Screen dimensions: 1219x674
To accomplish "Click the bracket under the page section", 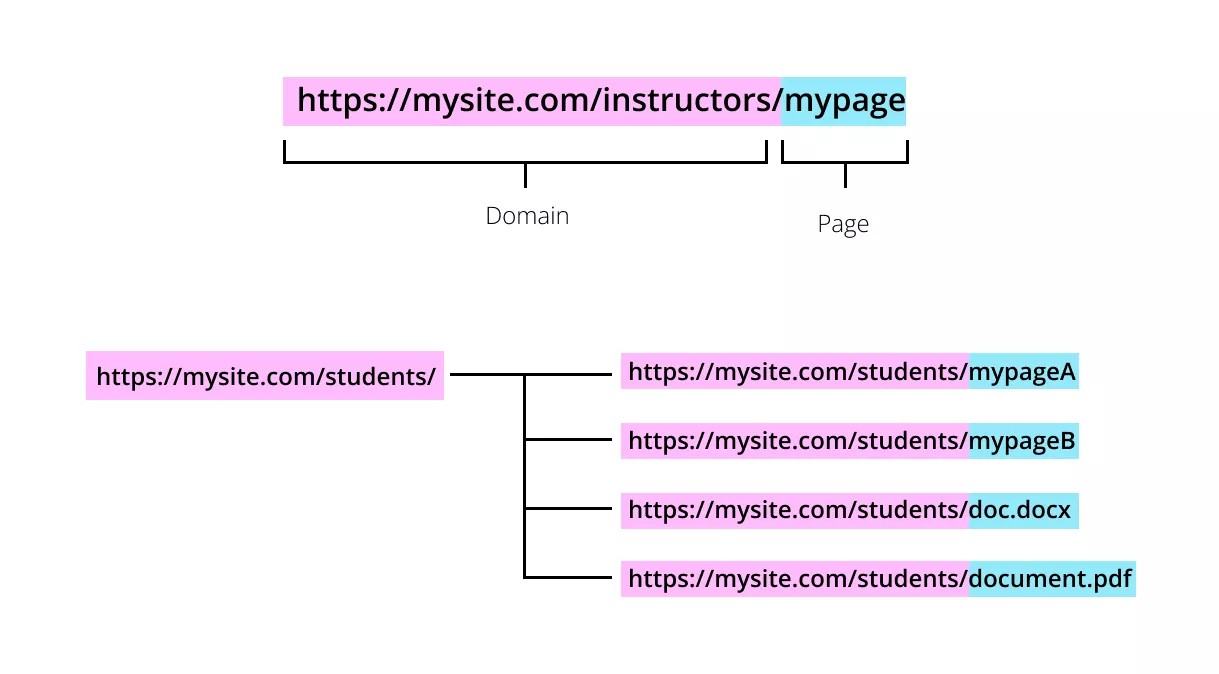I will pos(845,152).
